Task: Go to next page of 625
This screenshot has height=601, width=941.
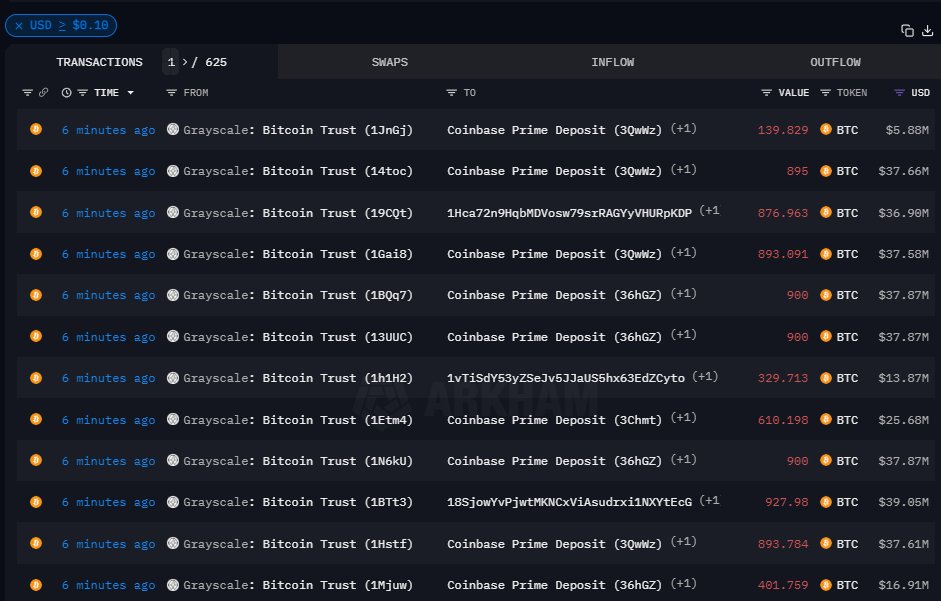Action: click(185, 62)
